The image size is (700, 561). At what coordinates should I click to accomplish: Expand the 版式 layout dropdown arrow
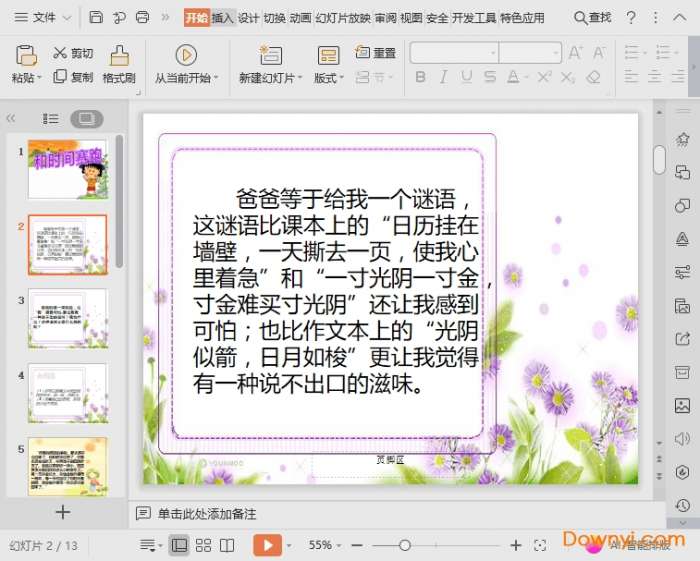pyautogui.click(x=342, y=78)
